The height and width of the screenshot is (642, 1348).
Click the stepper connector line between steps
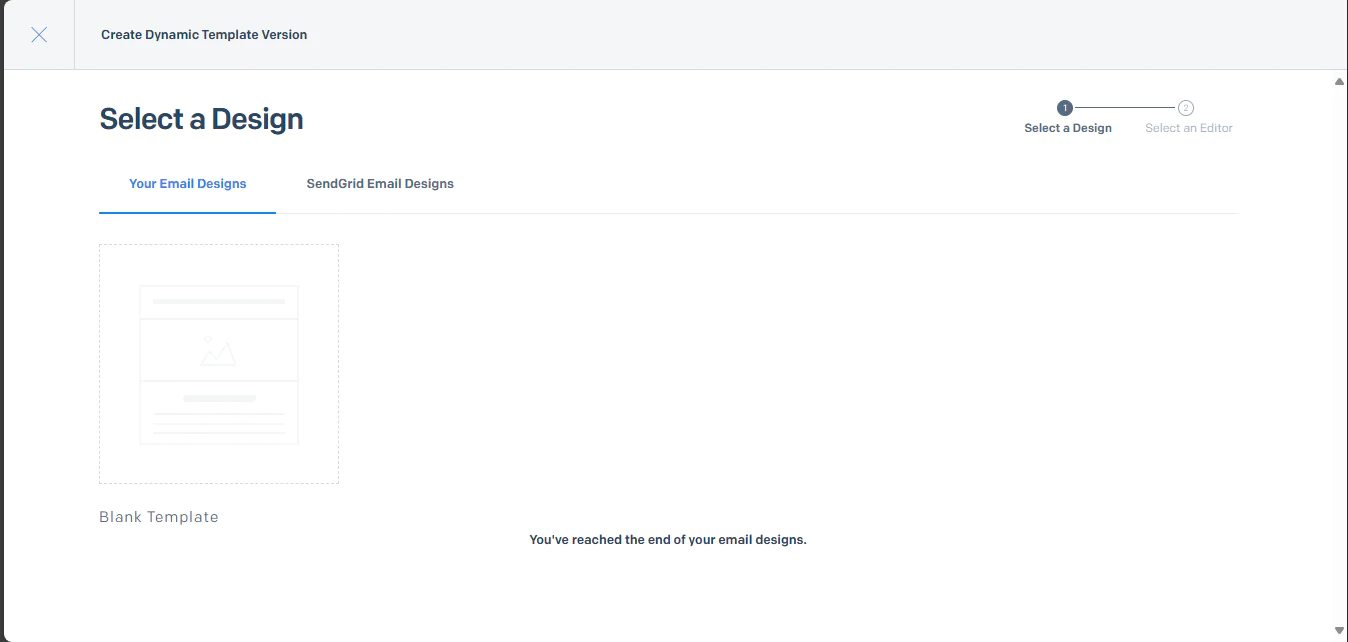click(x=1125, y=107)
